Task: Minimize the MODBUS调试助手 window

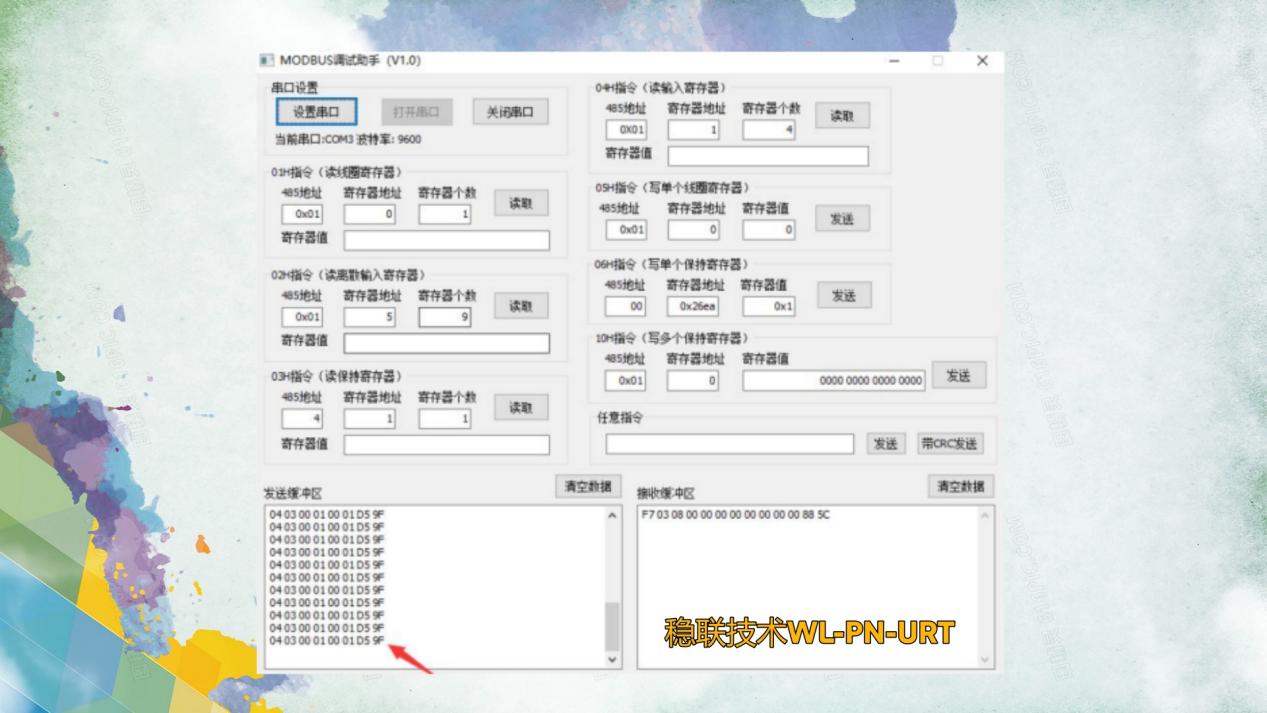Action: [x=894, y=61]
